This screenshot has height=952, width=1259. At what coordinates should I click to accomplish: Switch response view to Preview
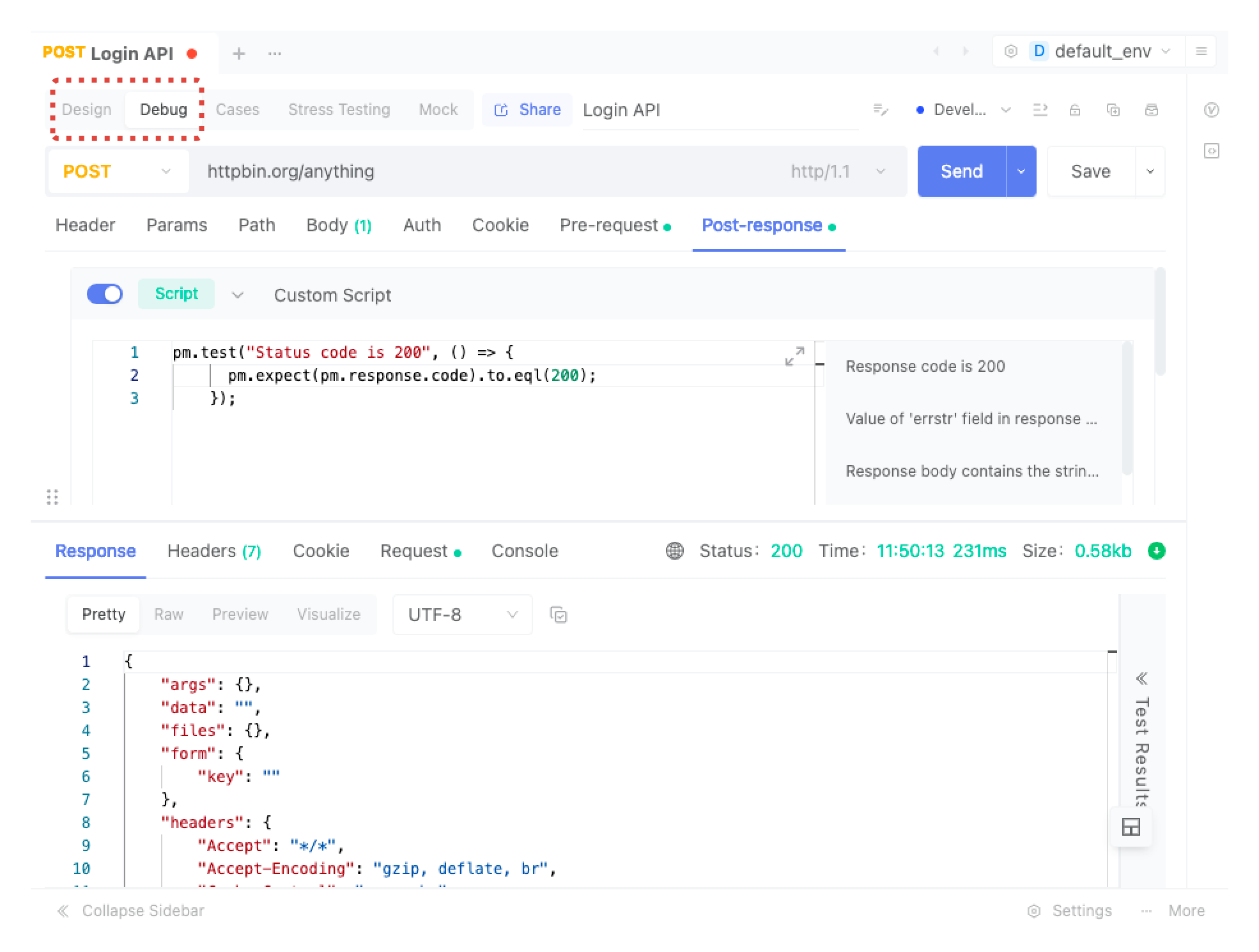click(x=240, y=614)
